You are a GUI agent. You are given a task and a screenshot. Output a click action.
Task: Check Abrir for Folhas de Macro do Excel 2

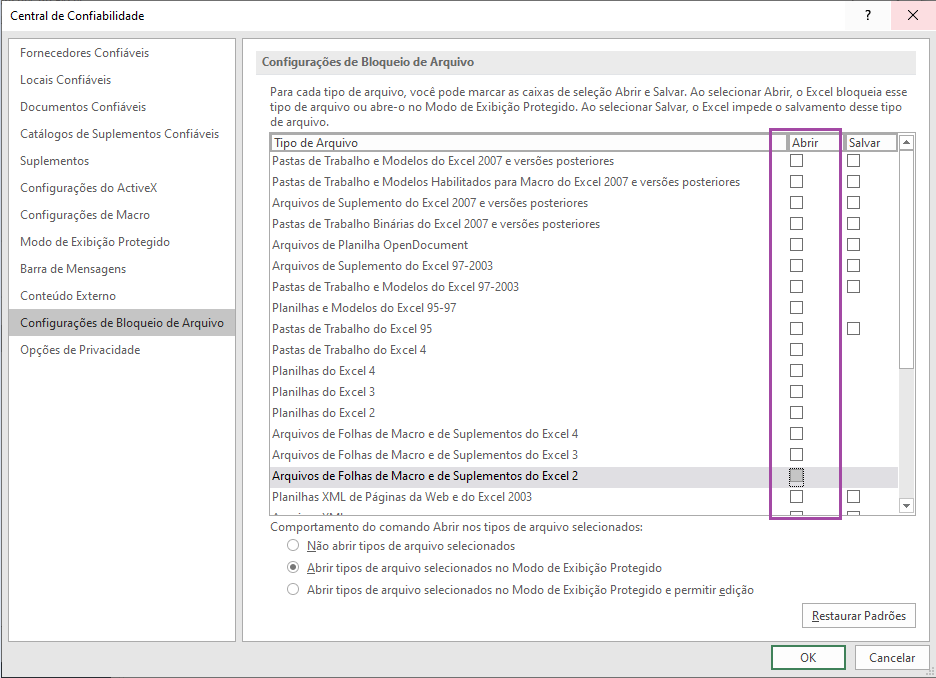(796, 476)
